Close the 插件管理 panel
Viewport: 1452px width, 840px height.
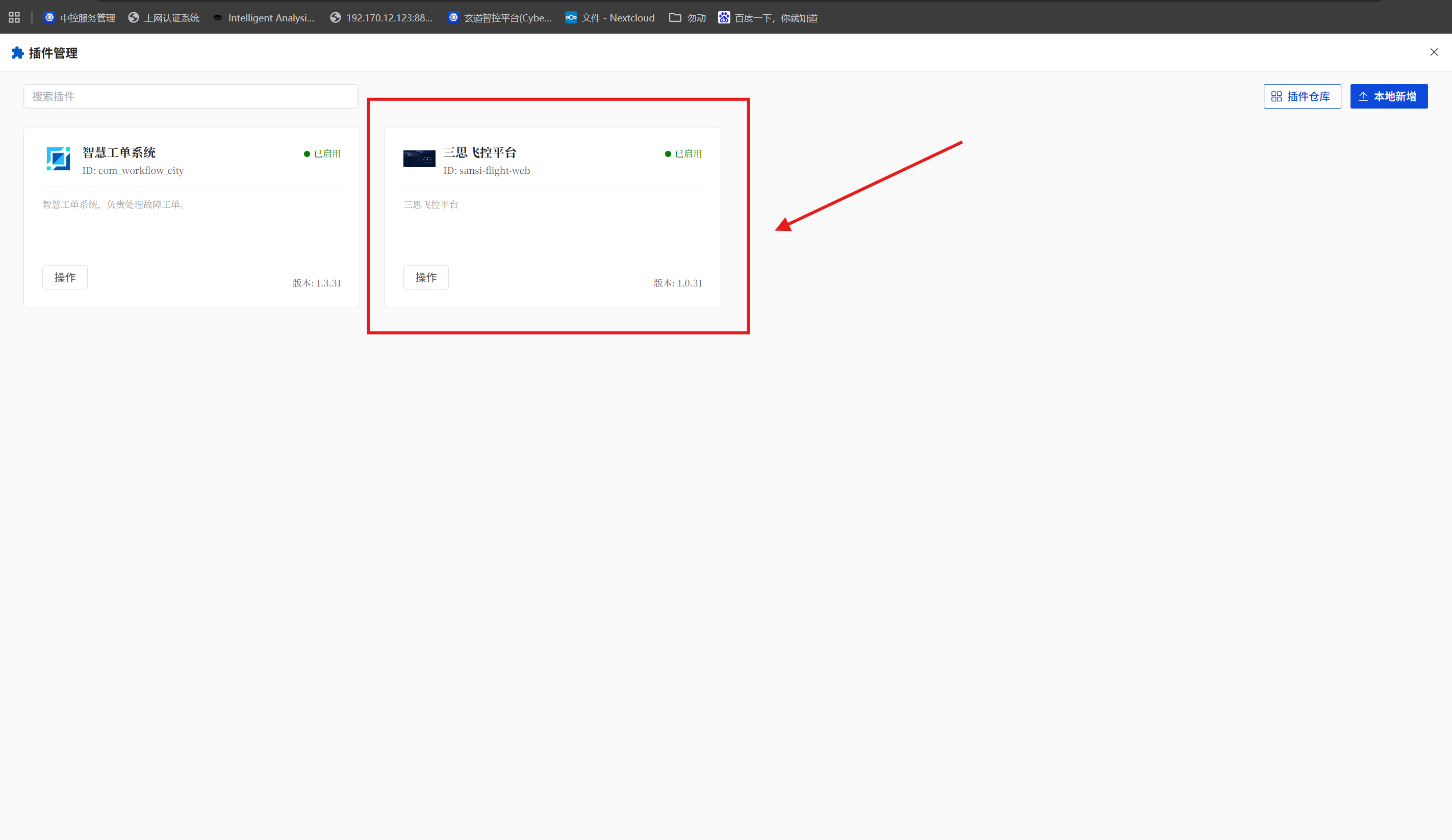point(1434,52)
